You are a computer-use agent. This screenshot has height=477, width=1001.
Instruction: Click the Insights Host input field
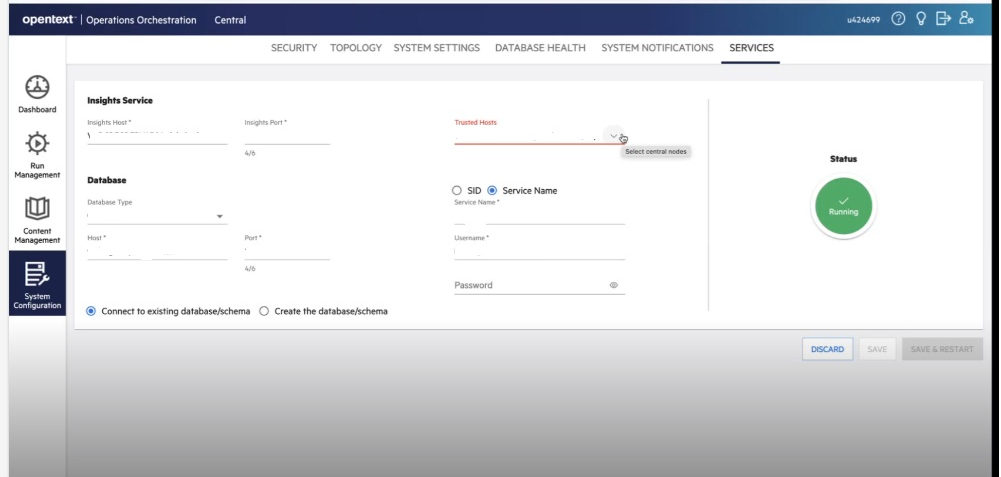(157, 135)
